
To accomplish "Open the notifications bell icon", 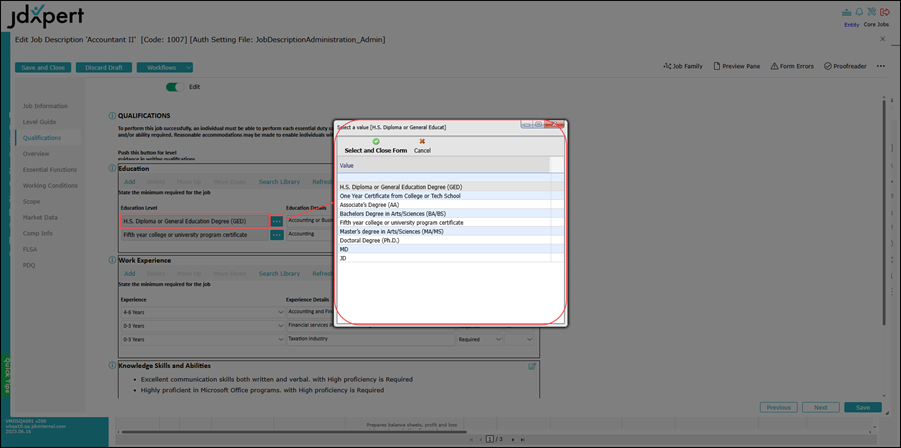I will point(860,11).
